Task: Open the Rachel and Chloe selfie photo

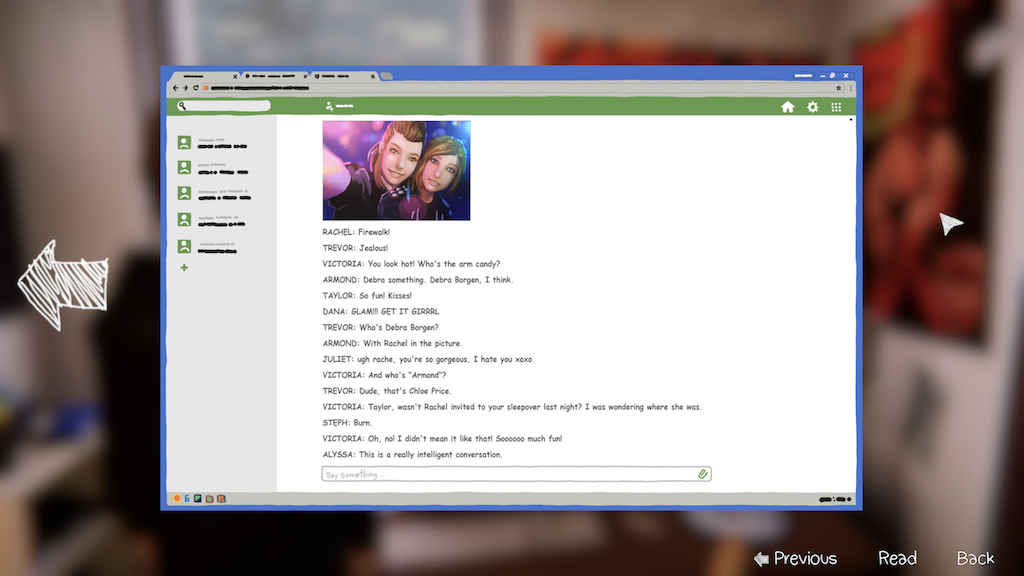Action: coord(396,170)
